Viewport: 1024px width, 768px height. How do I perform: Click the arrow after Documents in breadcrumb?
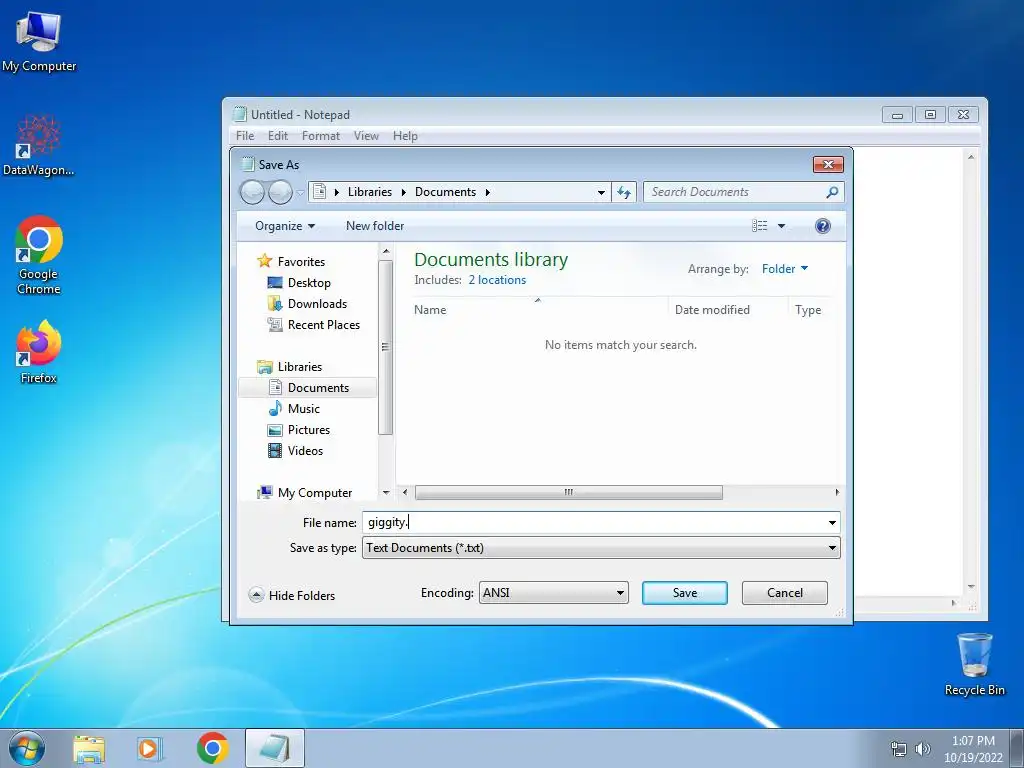[x=487, y=192]
